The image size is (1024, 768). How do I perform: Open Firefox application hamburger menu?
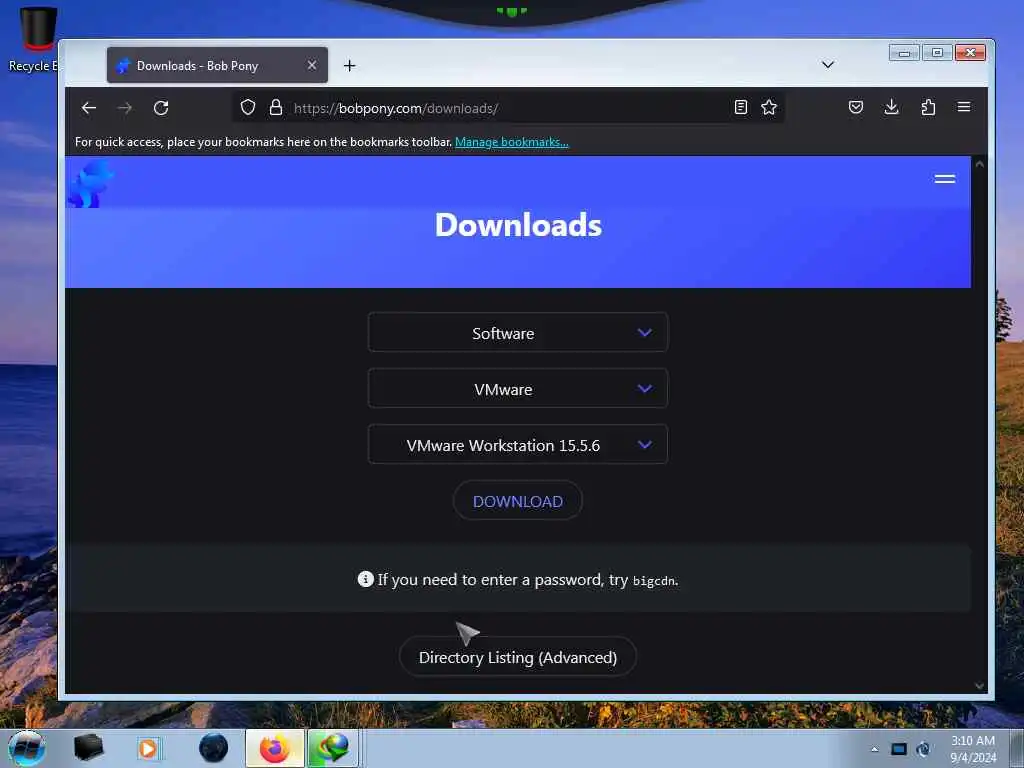pyautogui.click(x=964, y=107)
